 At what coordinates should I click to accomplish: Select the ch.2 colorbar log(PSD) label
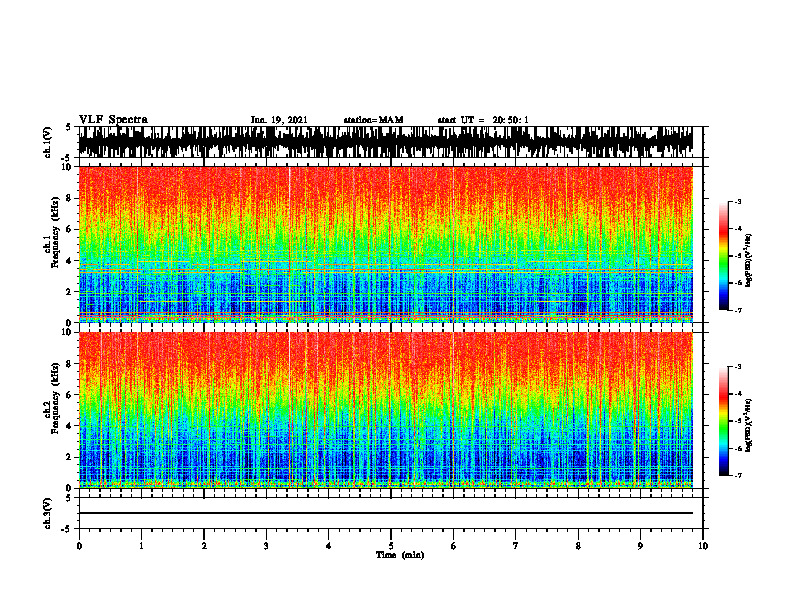pos(749,425)
